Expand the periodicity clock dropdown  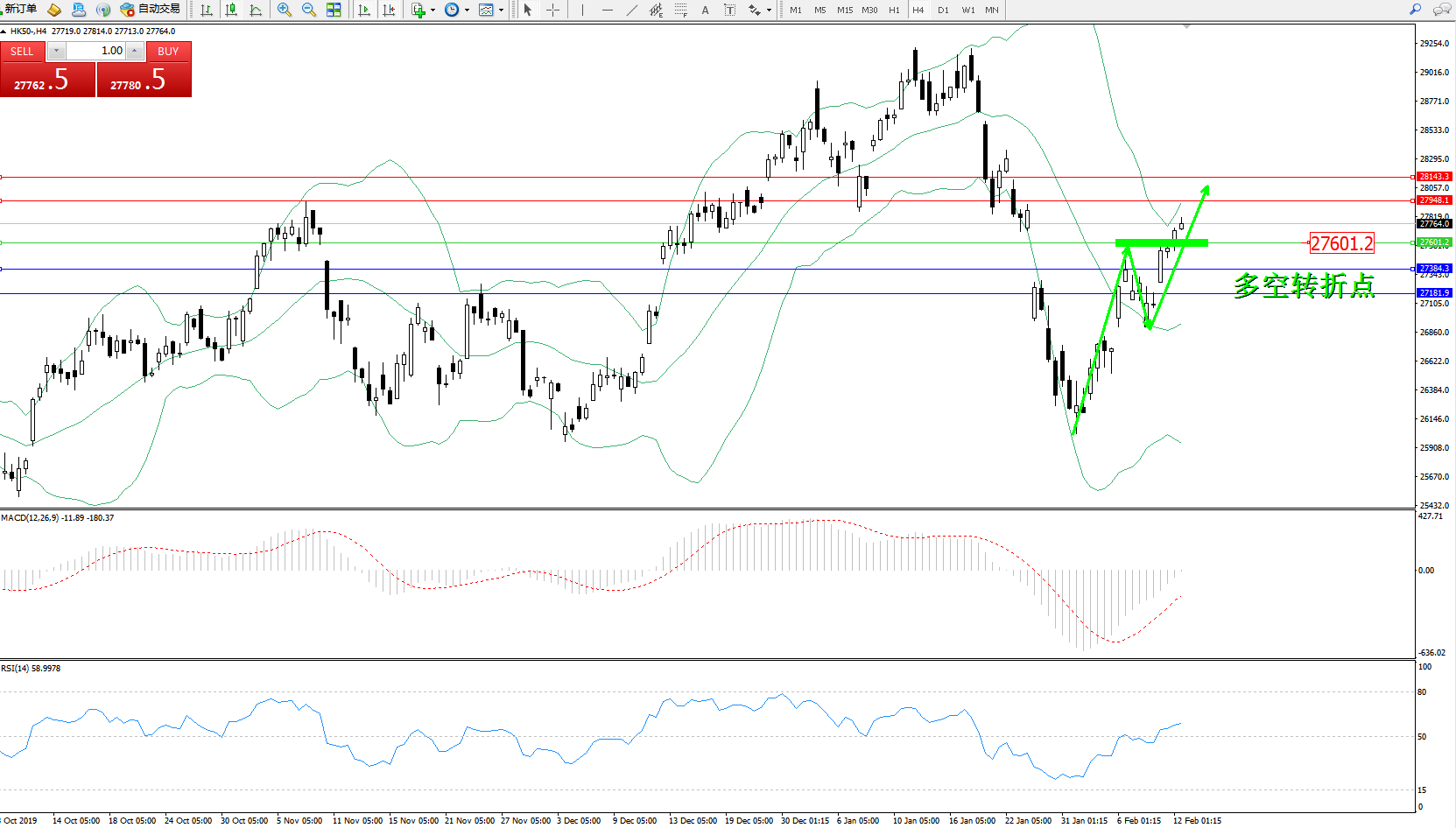tap(467, 11)
